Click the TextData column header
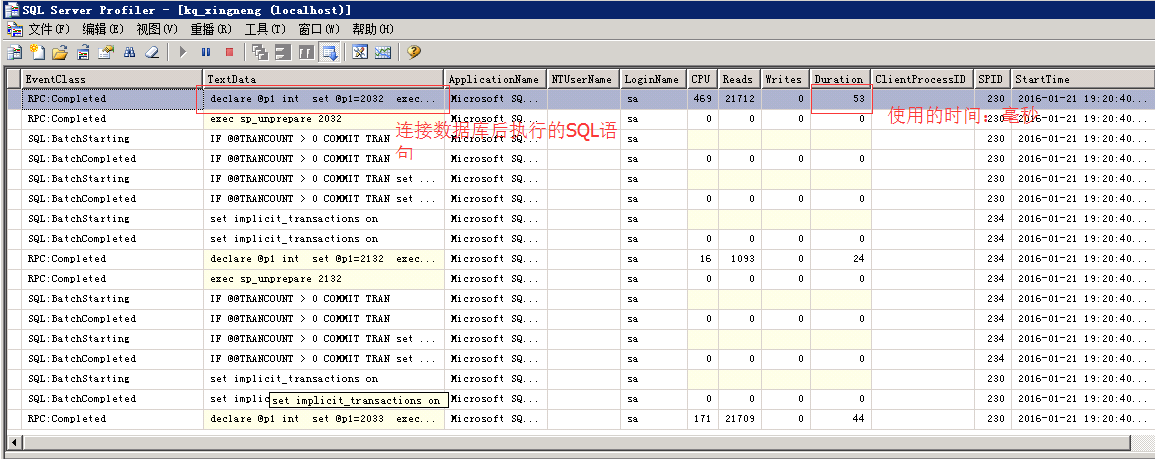This screenshot has height=459, width=1155. click(322, 79)
